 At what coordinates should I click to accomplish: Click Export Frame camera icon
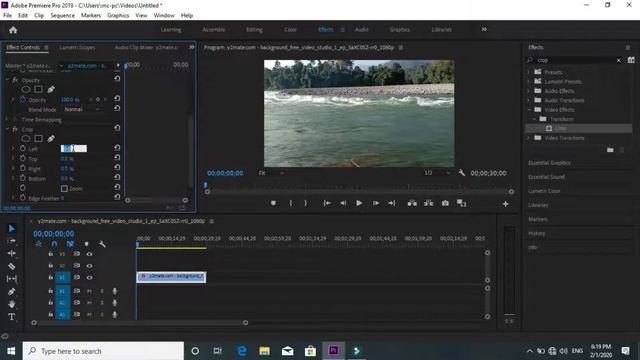(445, 203)
